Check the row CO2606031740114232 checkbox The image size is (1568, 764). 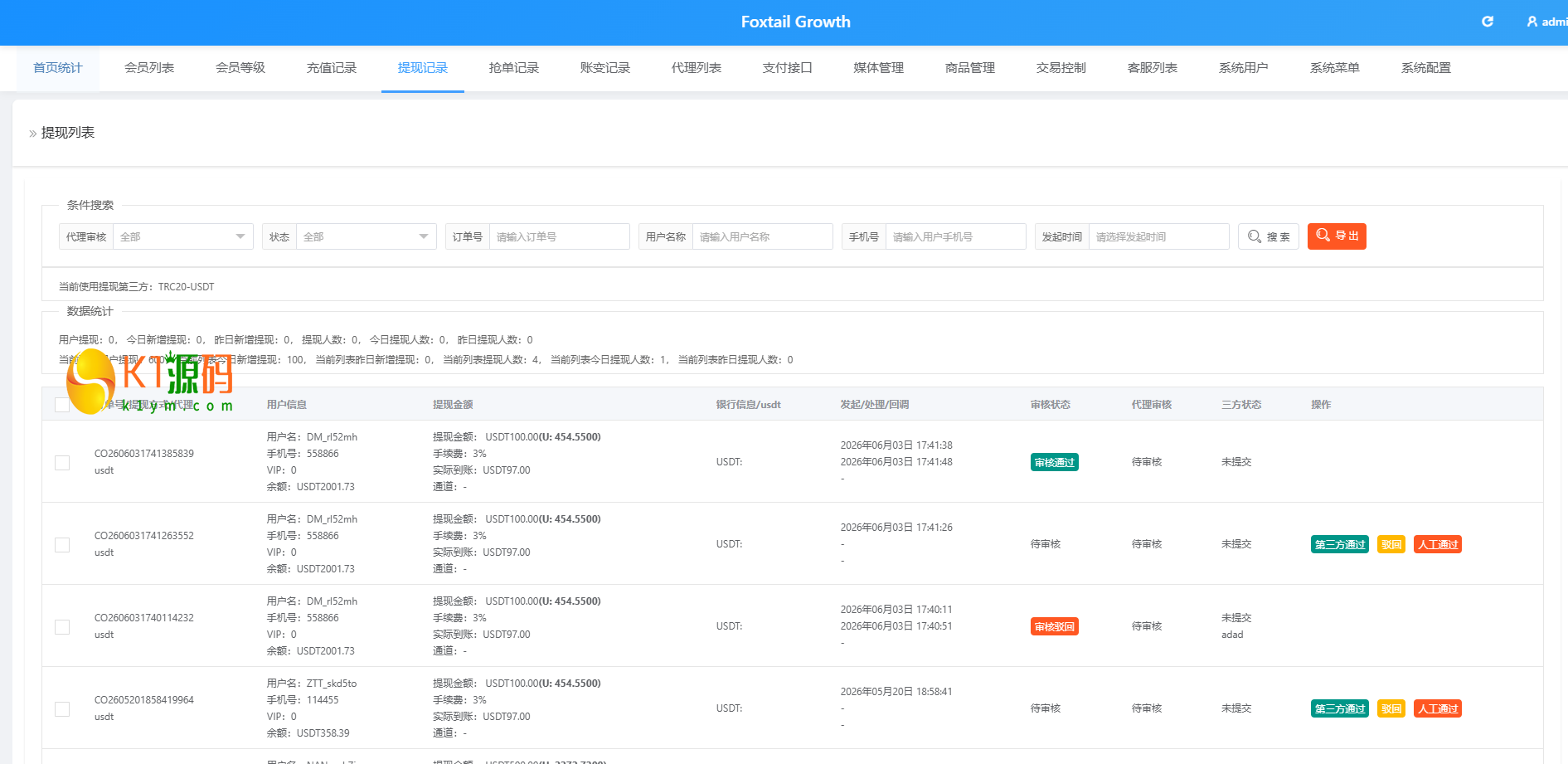(62, 626)
